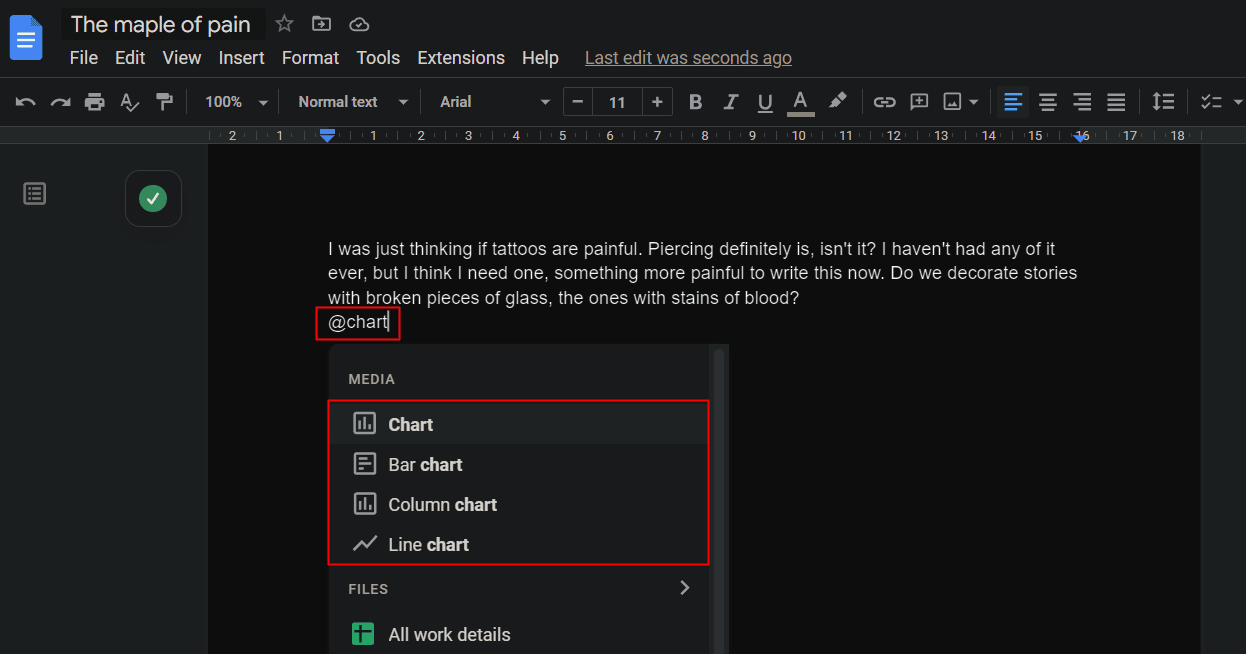1246x654 pixels.
Task: Align text left
Action: 1013,102
